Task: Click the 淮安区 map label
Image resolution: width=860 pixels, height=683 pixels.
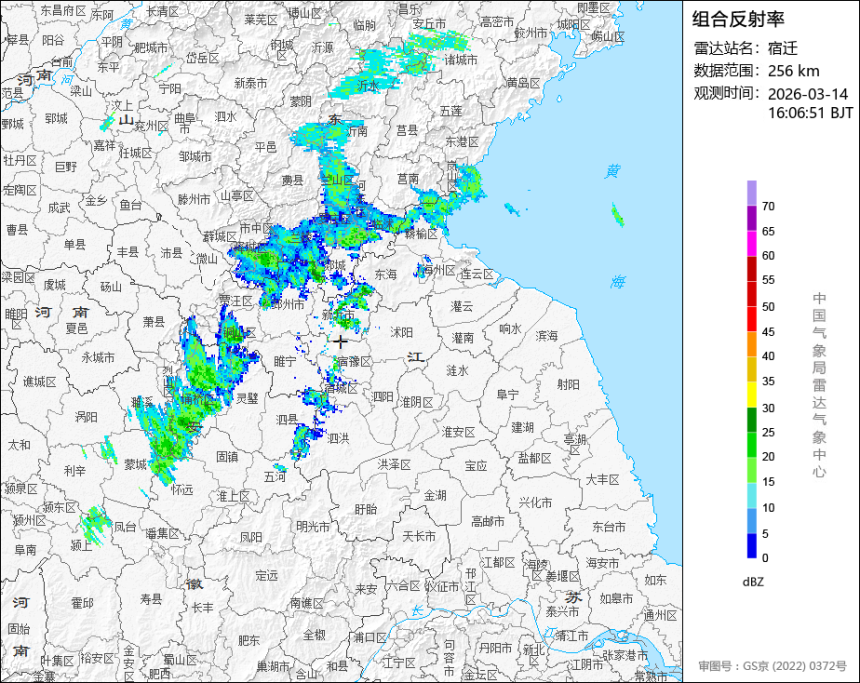Action: pyautogui.click(x=458, y=432)
